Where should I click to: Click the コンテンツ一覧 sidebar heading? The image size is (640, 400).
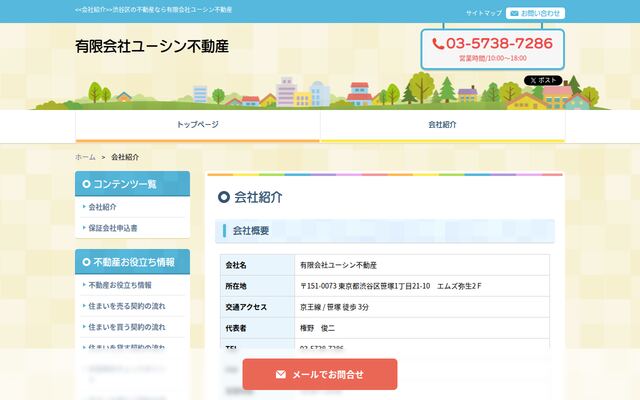pos(132,184)
